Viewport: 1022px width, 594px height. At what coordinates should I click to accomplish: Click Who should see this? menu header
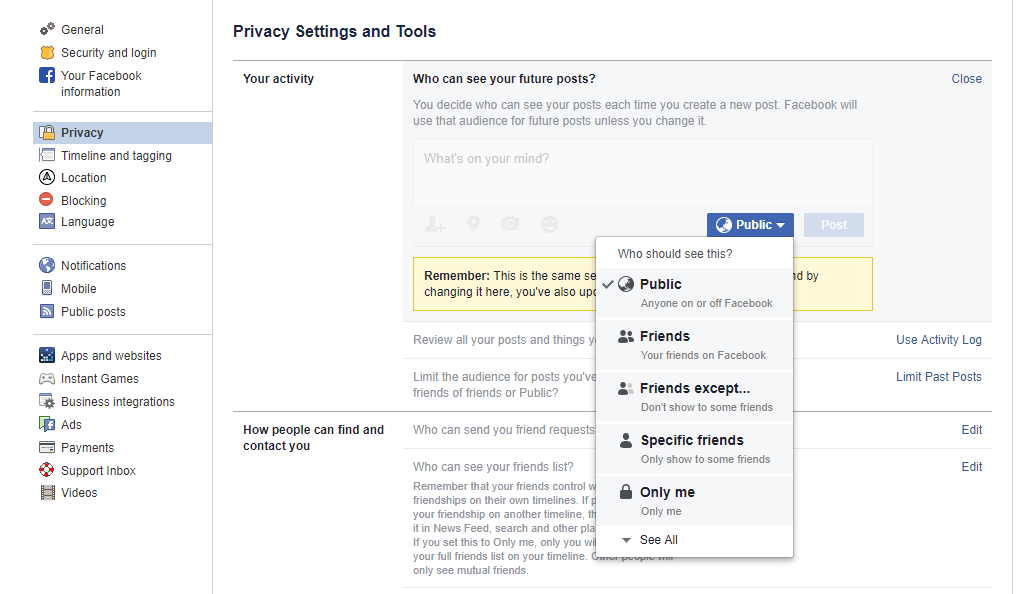coord(675,254)
